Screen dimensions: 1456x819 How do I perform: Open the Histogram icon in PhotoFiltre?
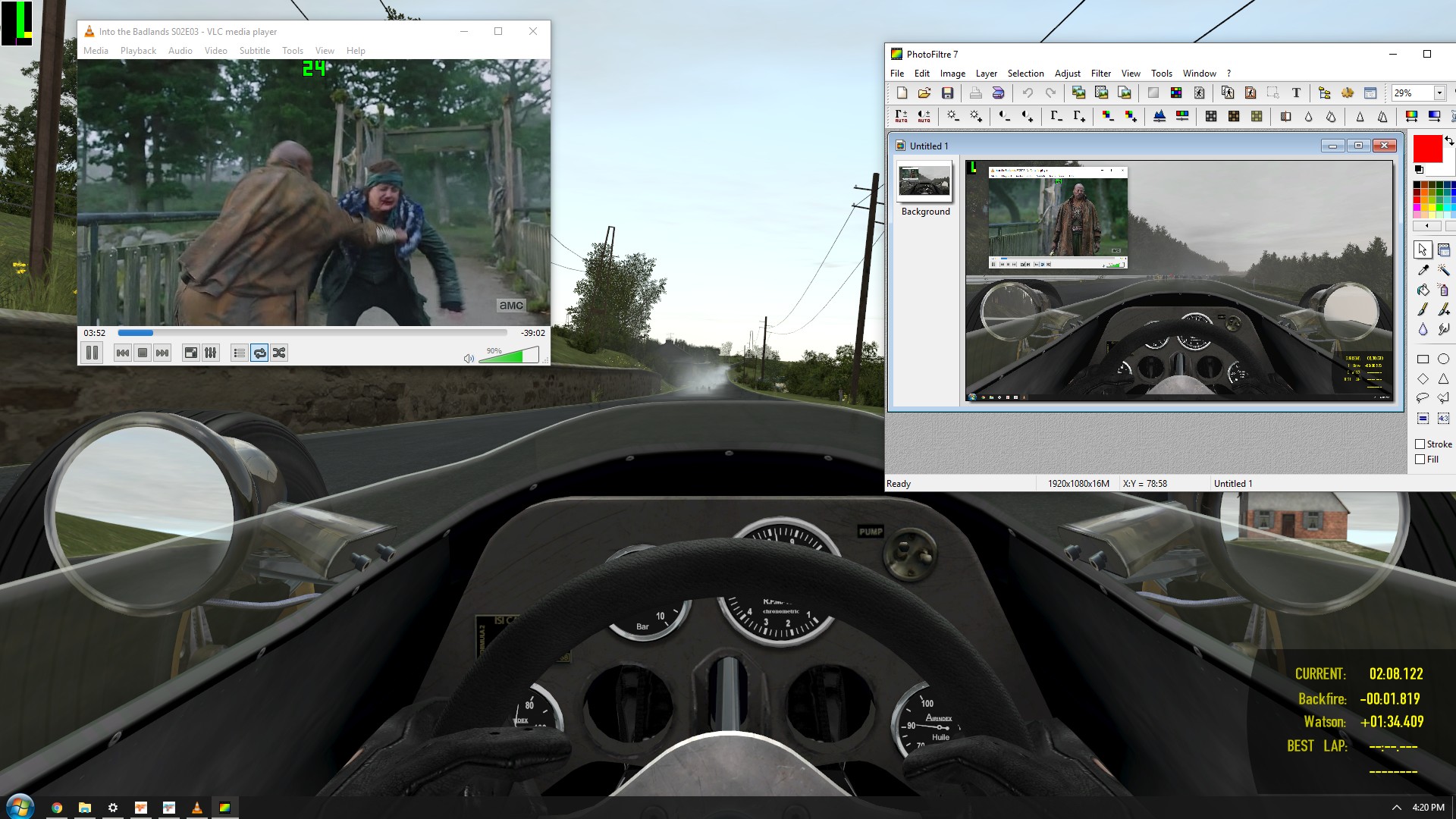click(1159, 116)
